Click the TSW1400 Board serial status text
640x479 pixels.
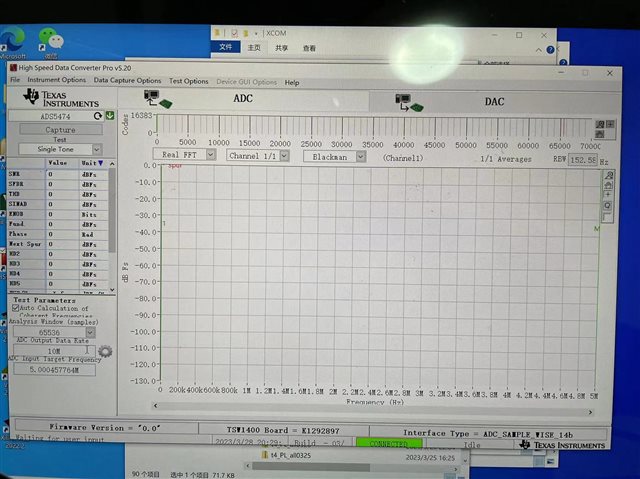tap(283, 430)
